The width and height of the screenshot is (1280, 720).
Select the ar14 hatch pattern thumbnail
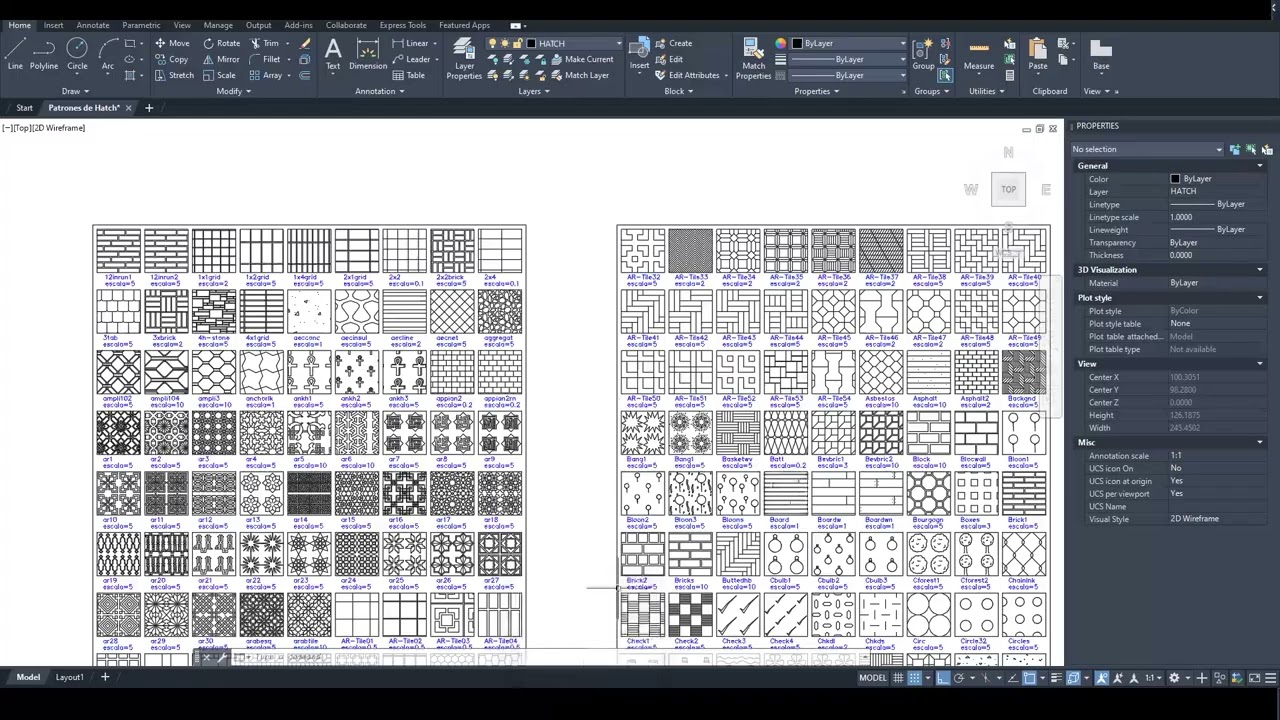click(x=309, y=493)
